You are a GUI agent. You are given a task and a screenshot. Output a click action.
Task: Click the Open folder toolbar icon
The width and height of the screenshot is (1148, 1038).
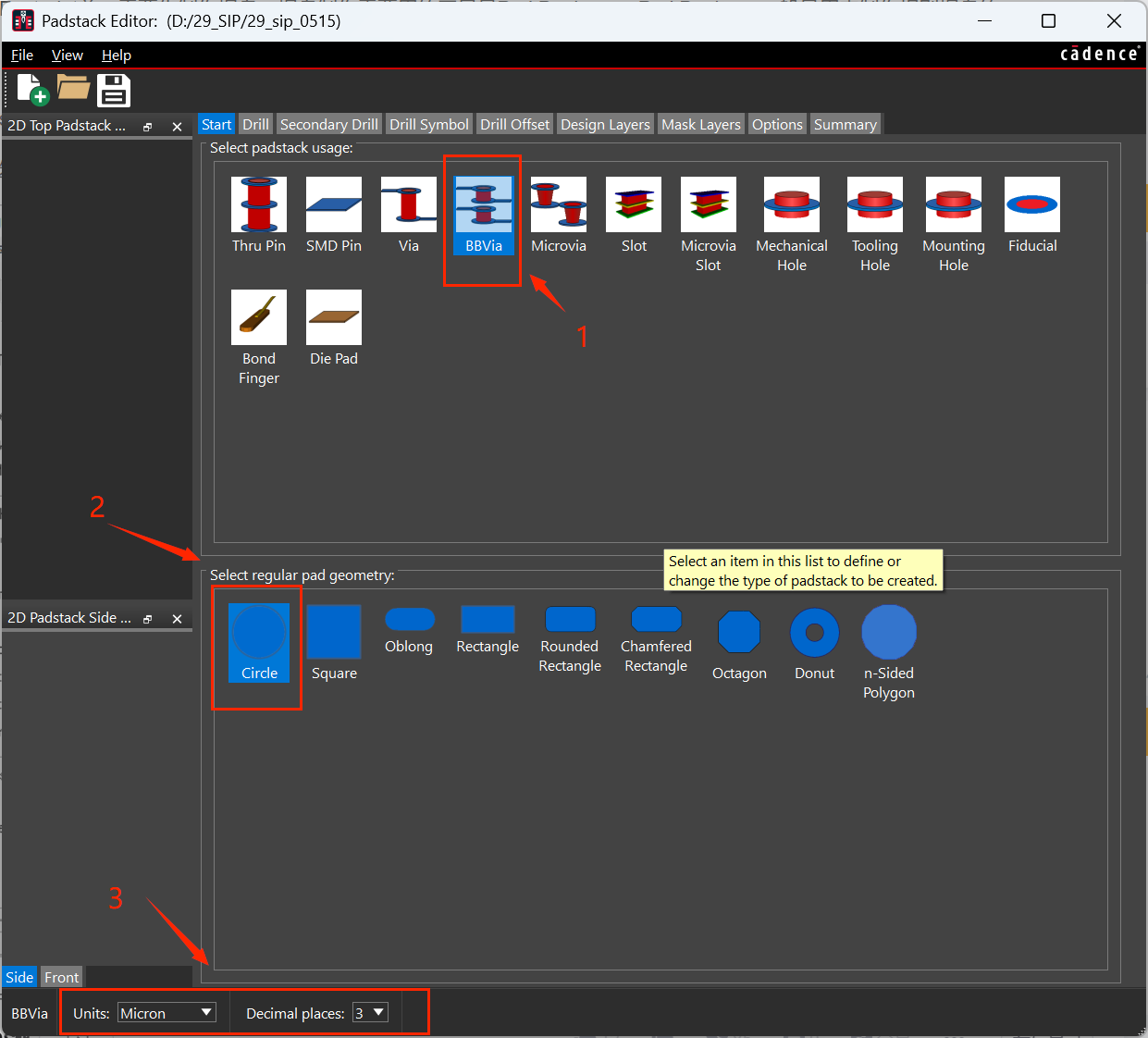[73, 88]
